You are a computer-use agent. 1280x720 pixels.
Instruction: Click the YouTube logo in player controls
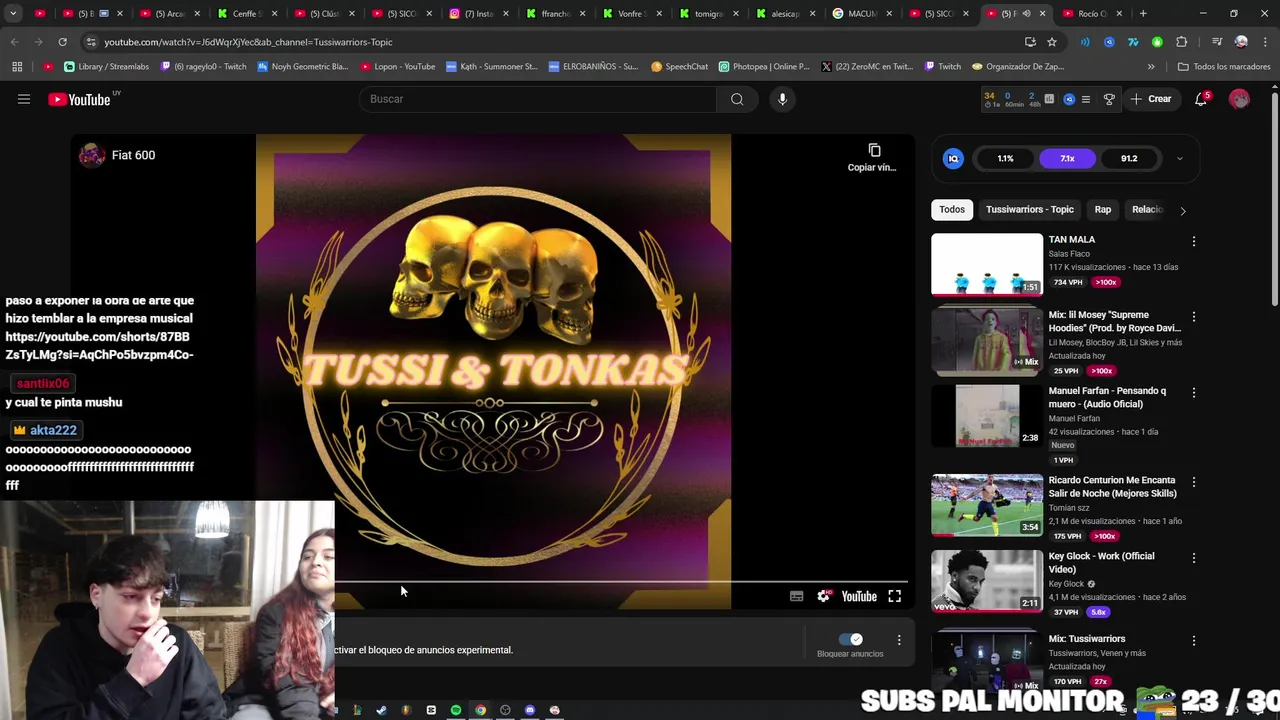pyautogui.click(x=859, y=596)
